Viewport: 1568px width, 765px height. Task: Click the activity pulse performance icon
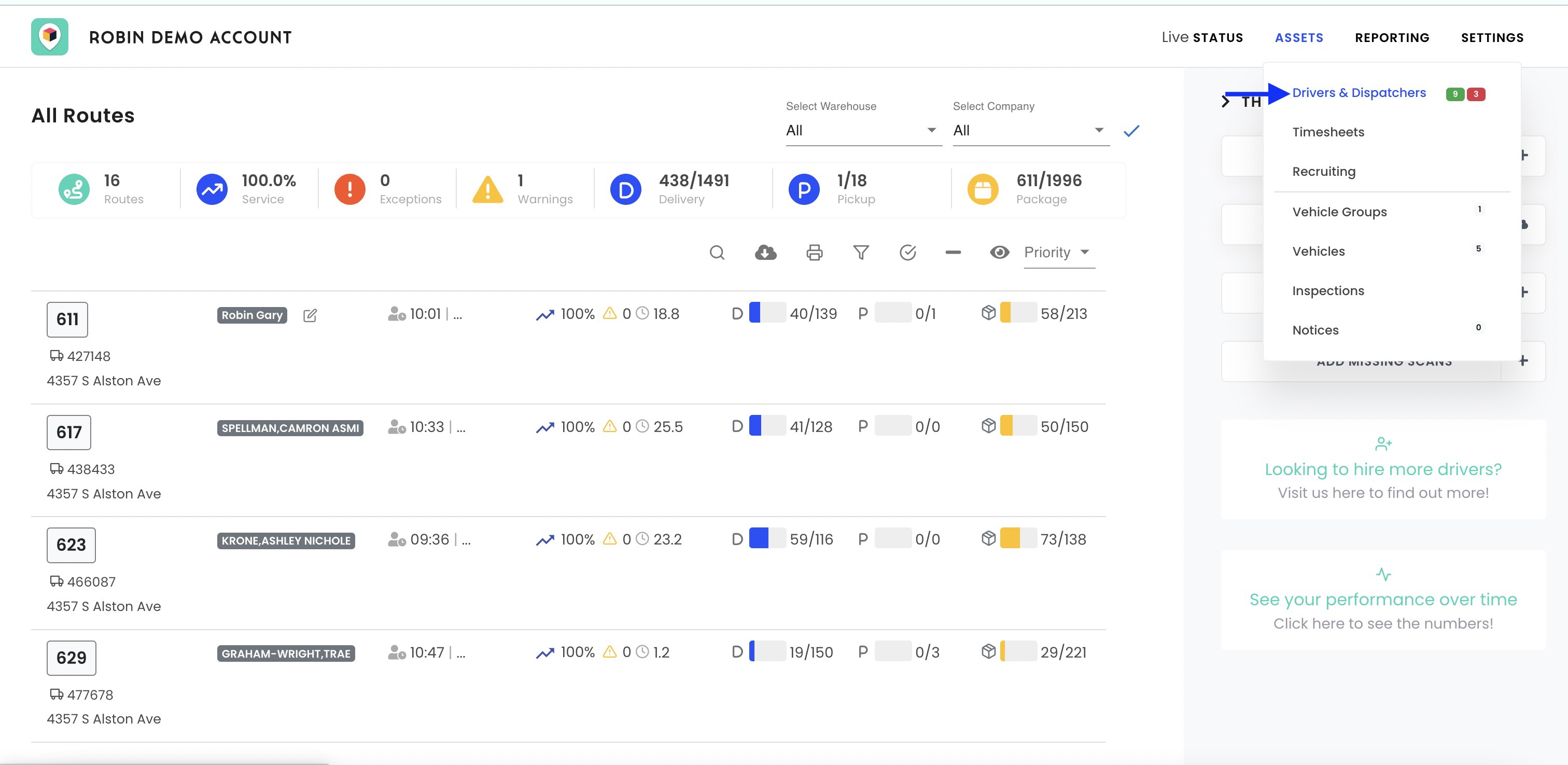pos(1383,574)
